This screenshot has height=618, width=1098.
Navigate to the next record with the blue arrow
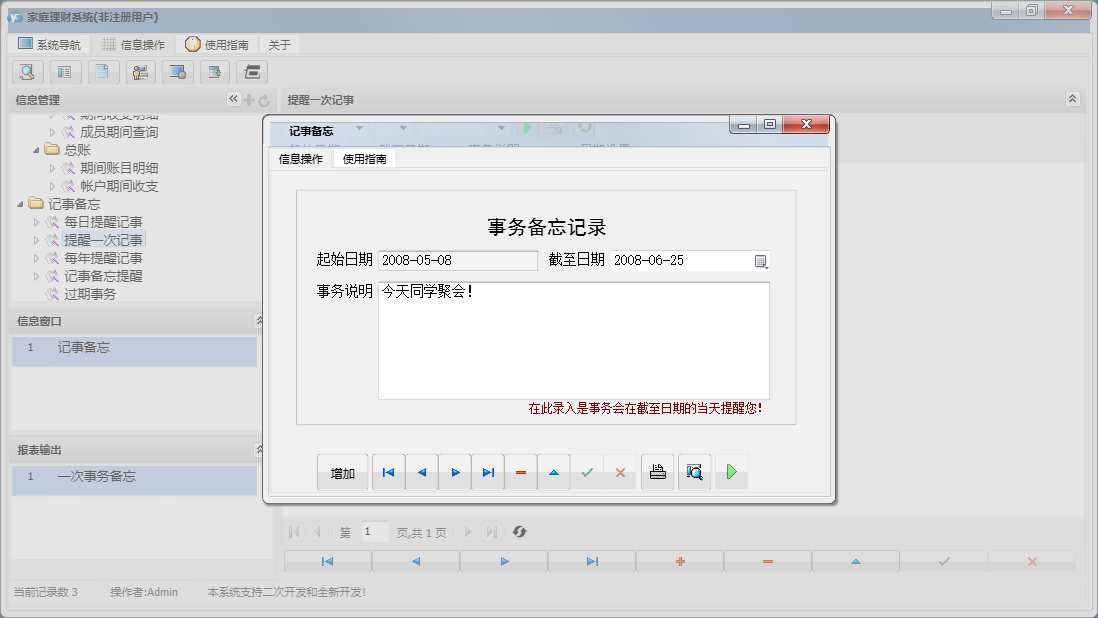click(455, 471)
